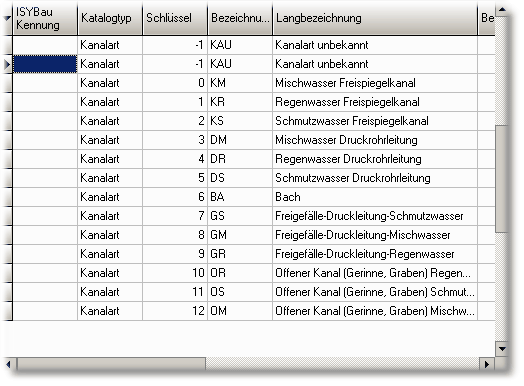Open the sort arrow beside ISYBau Kennung
The image size is (524, 386).
7,18
